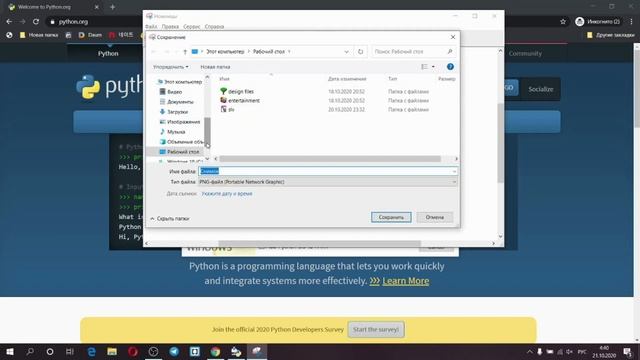Click design files folder icon
The width and height of the screenshot is (640, 360).
pos(223,91)
